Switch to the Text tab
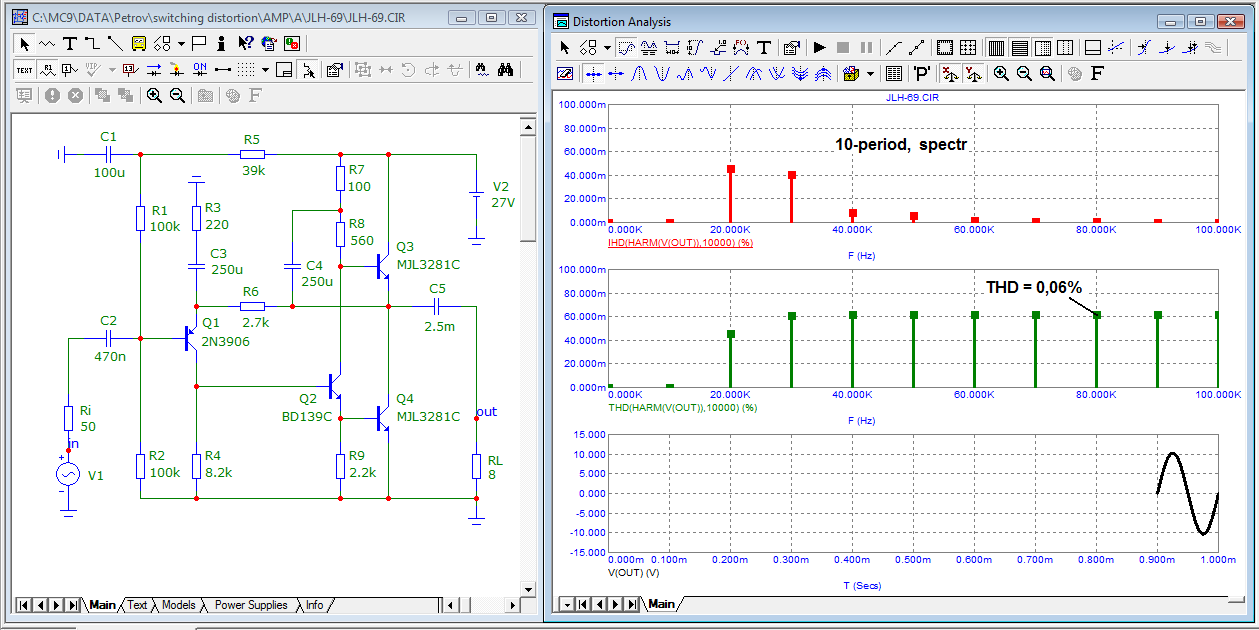Screen dimensions: 1259x630 pyautogui.click(x=137, y=605)
